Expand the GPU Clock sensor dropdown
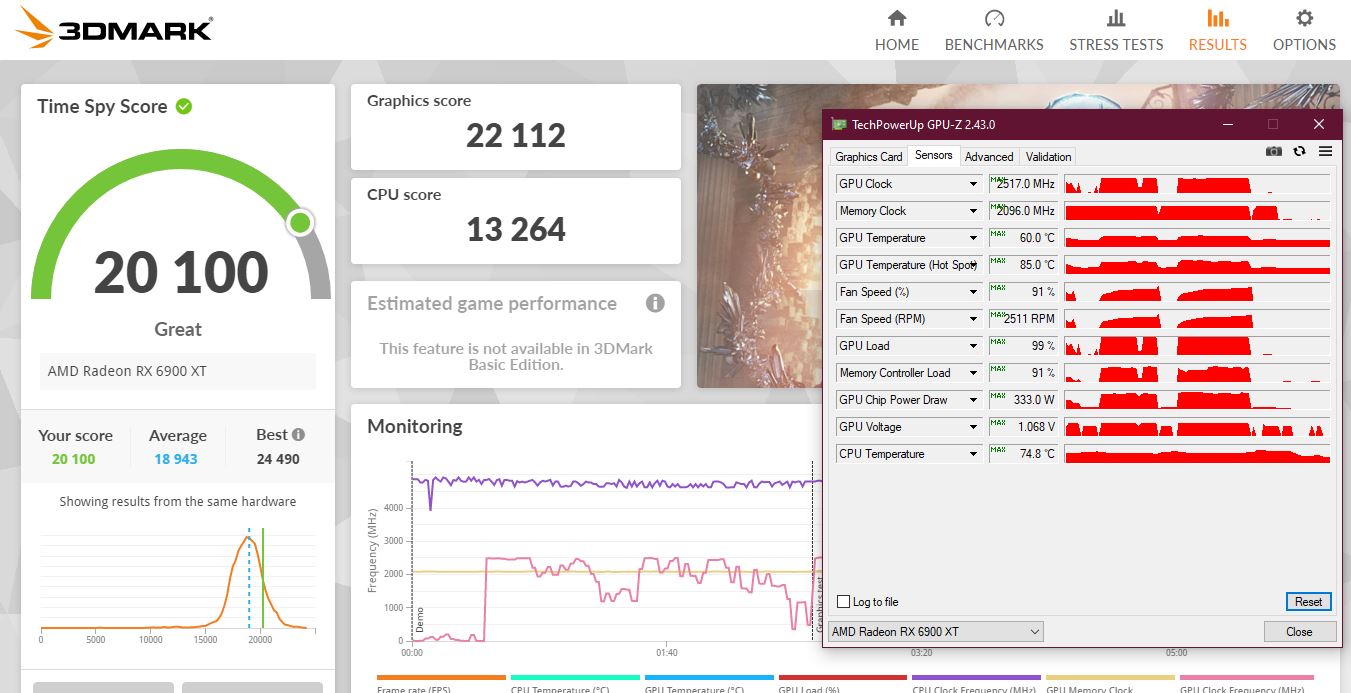 tap(973, 184)
